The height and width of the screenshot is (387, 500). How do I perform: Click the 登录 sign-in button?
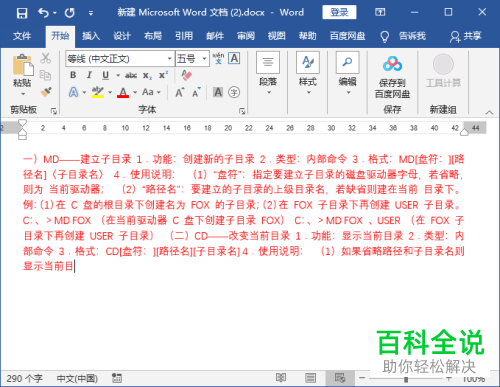tap(339, 12)
